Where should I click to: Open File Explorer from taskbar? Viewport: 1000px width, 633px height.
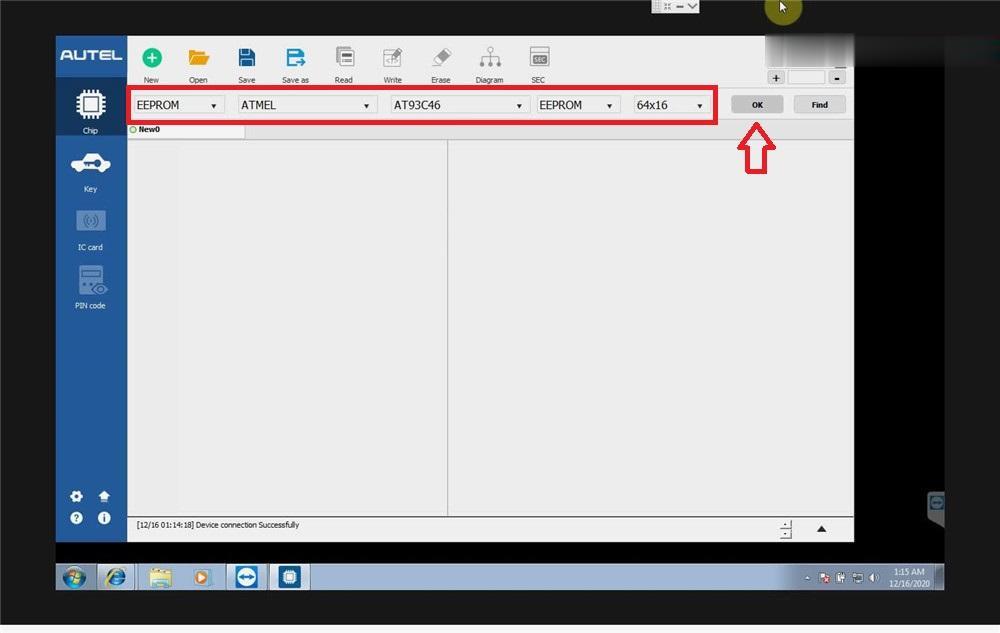point(160,578)
